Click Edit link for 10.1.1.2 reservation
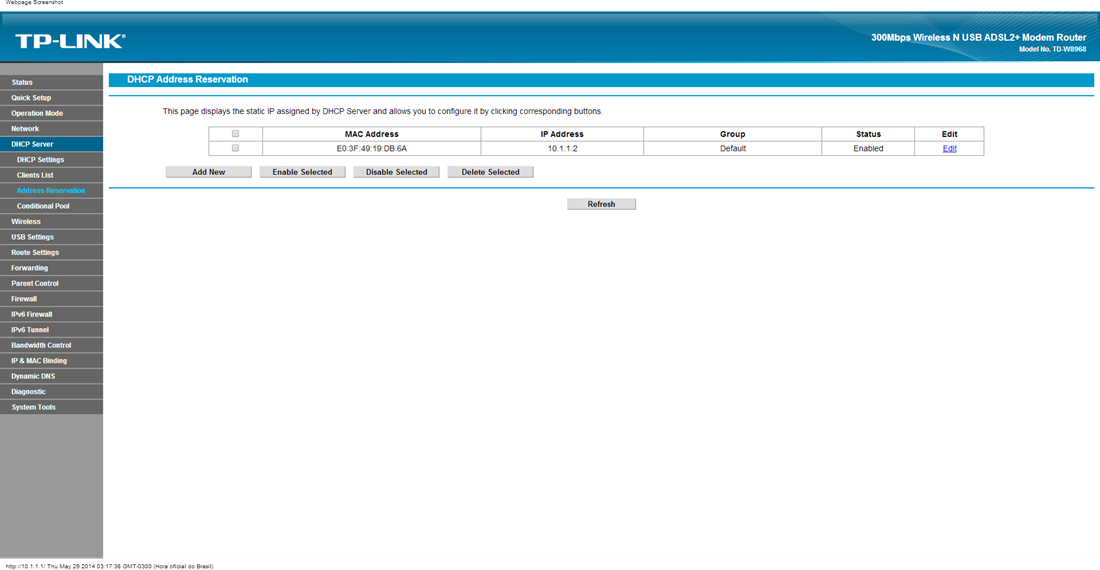The image size is (1100, 570). 949,149
